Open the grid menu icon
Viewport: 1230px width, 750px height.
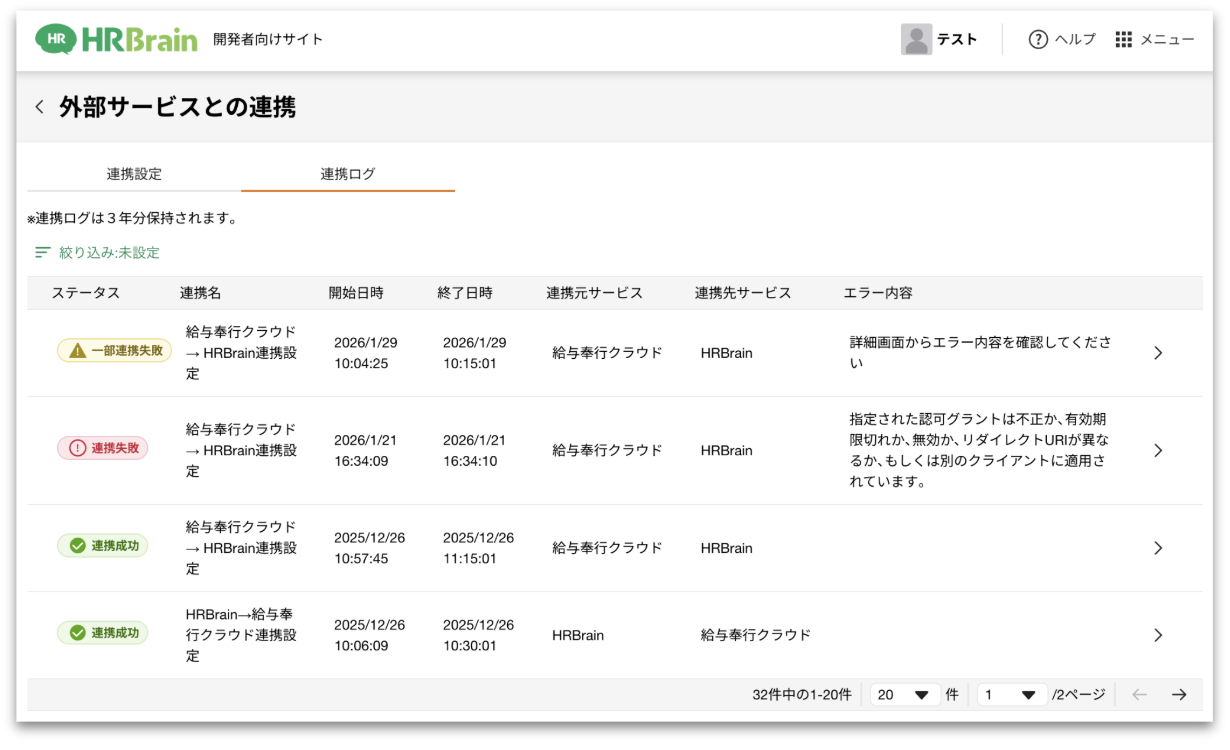pyautogui.click(x=1124, y=39)
